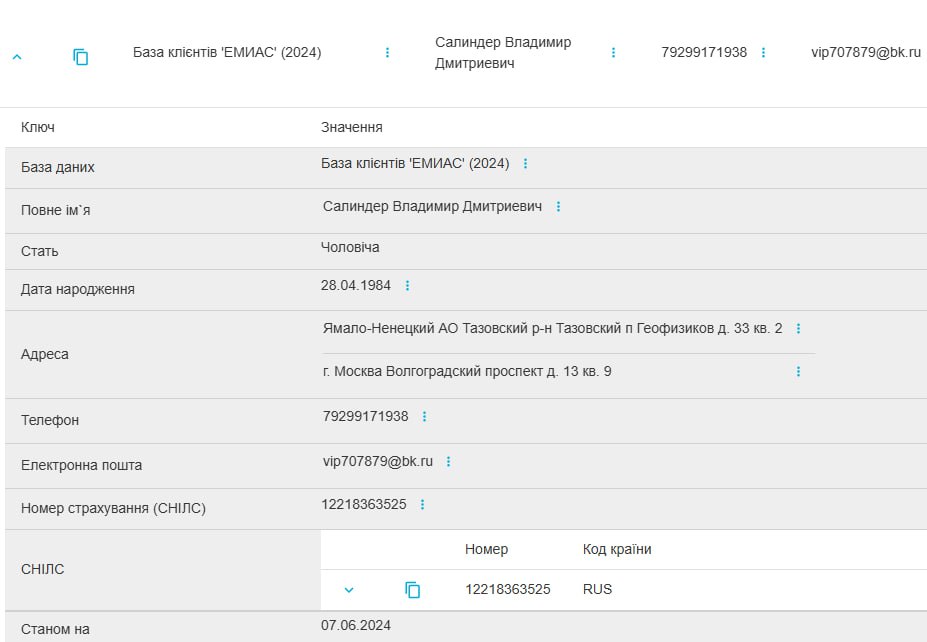Screen dimensions: 927x642
Task: Click the copy icon in the header row
Action: tap(81, 57)
